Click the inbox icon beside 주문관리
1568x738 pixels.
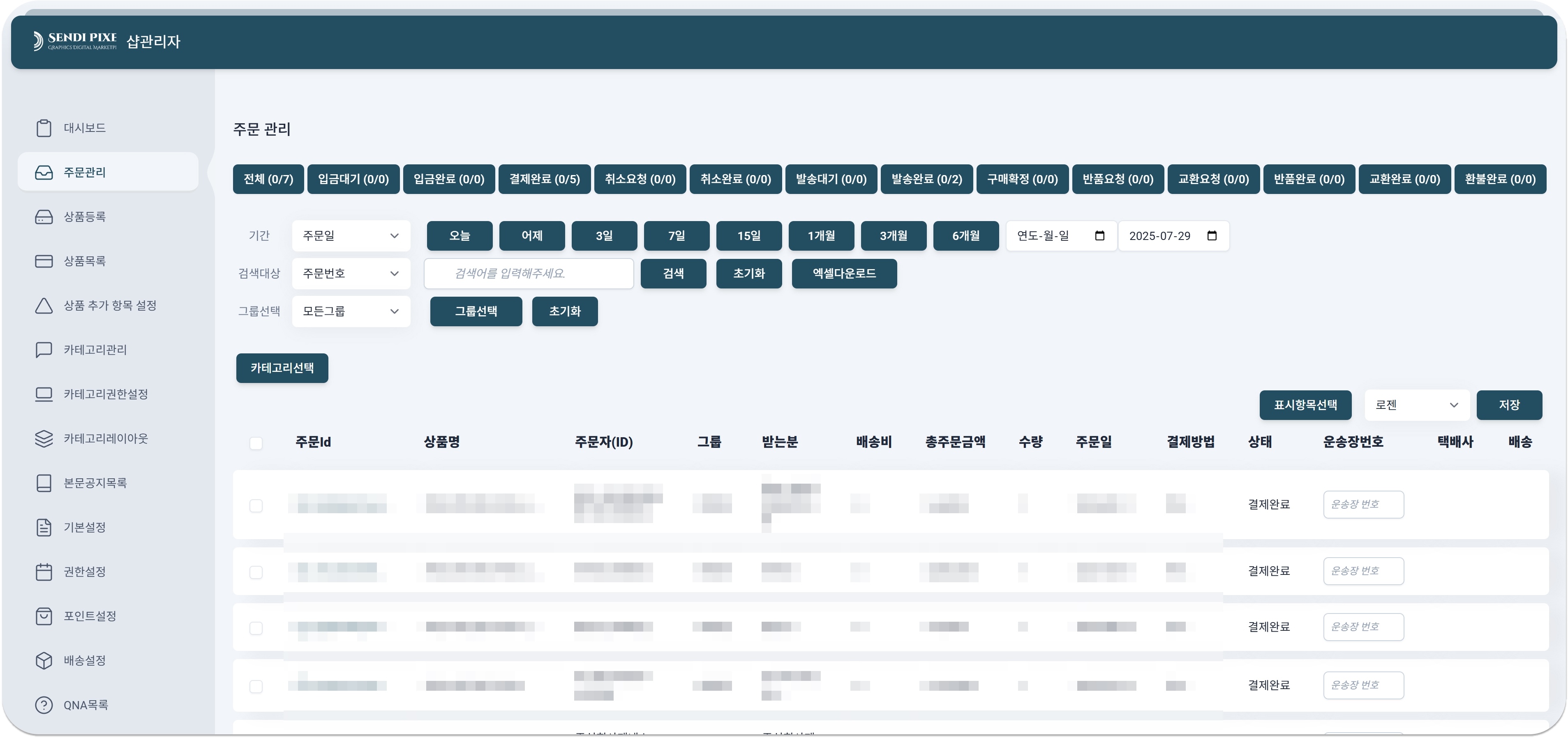[44, 172]
